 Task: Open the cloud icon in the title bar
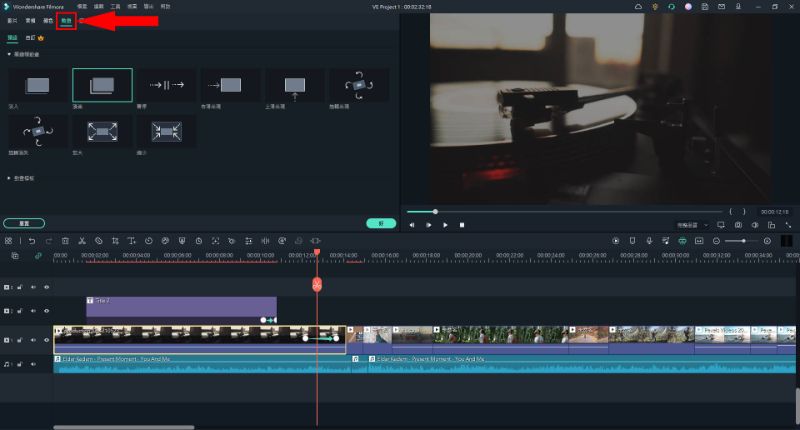[x=638, y=7]
